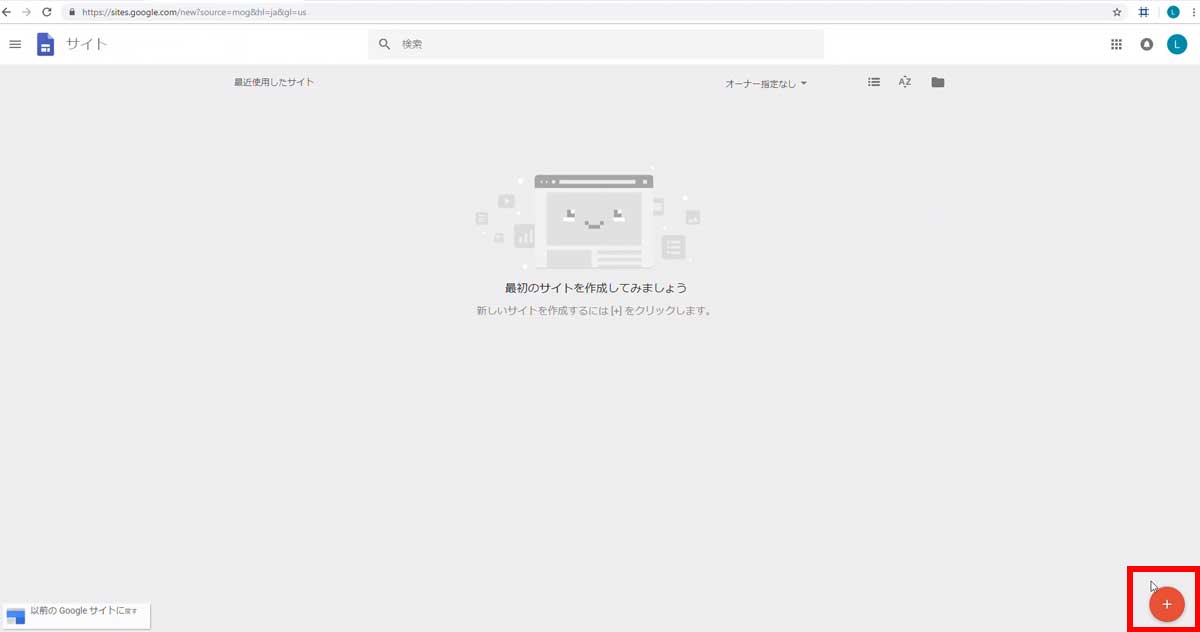Open the hamburger main menu
Screen dimensions: 1200x632
(x=15, y=44)
